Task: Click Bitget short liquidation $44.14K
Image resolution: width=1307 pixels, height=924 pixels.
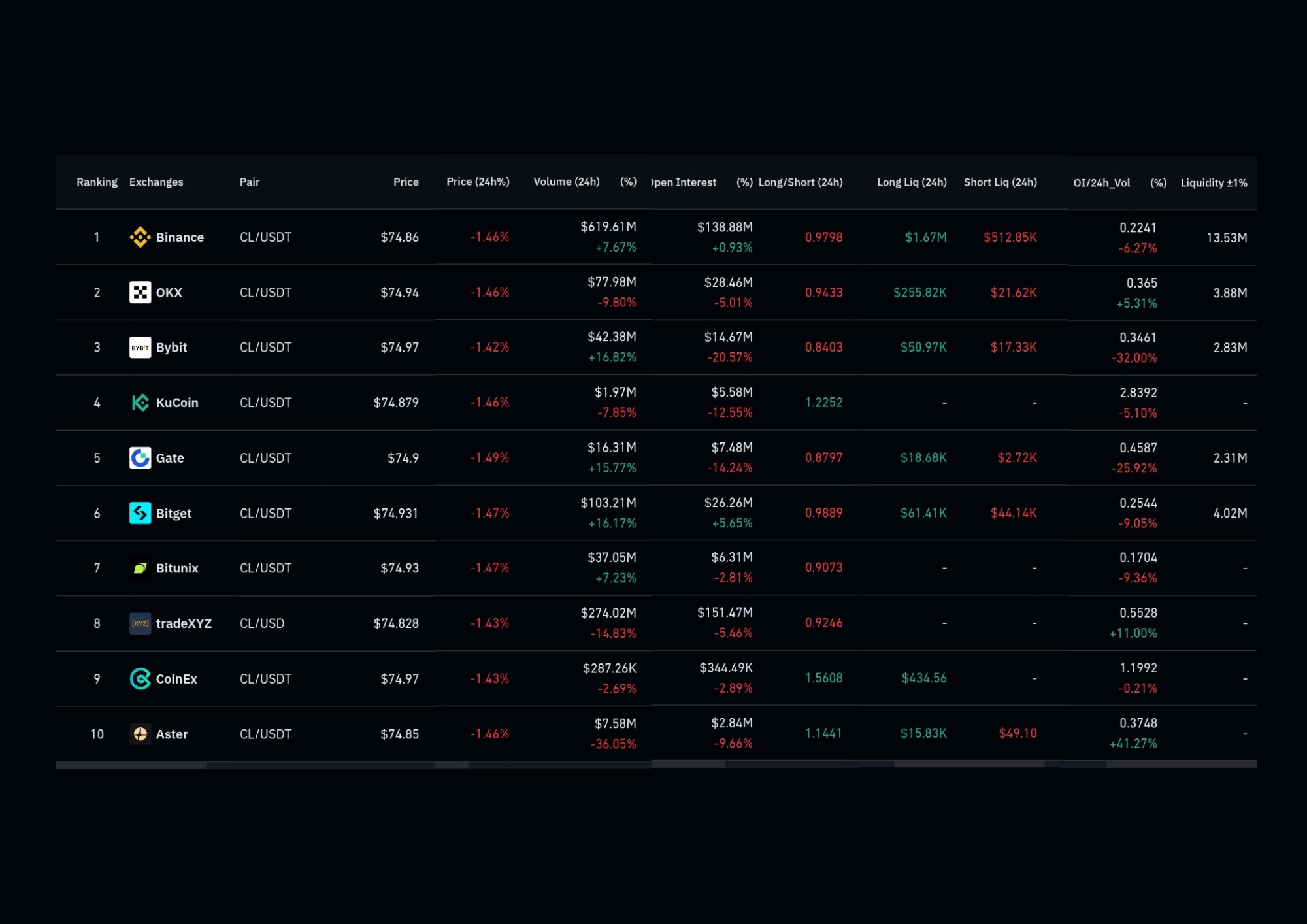Action: click(1014, 513)
